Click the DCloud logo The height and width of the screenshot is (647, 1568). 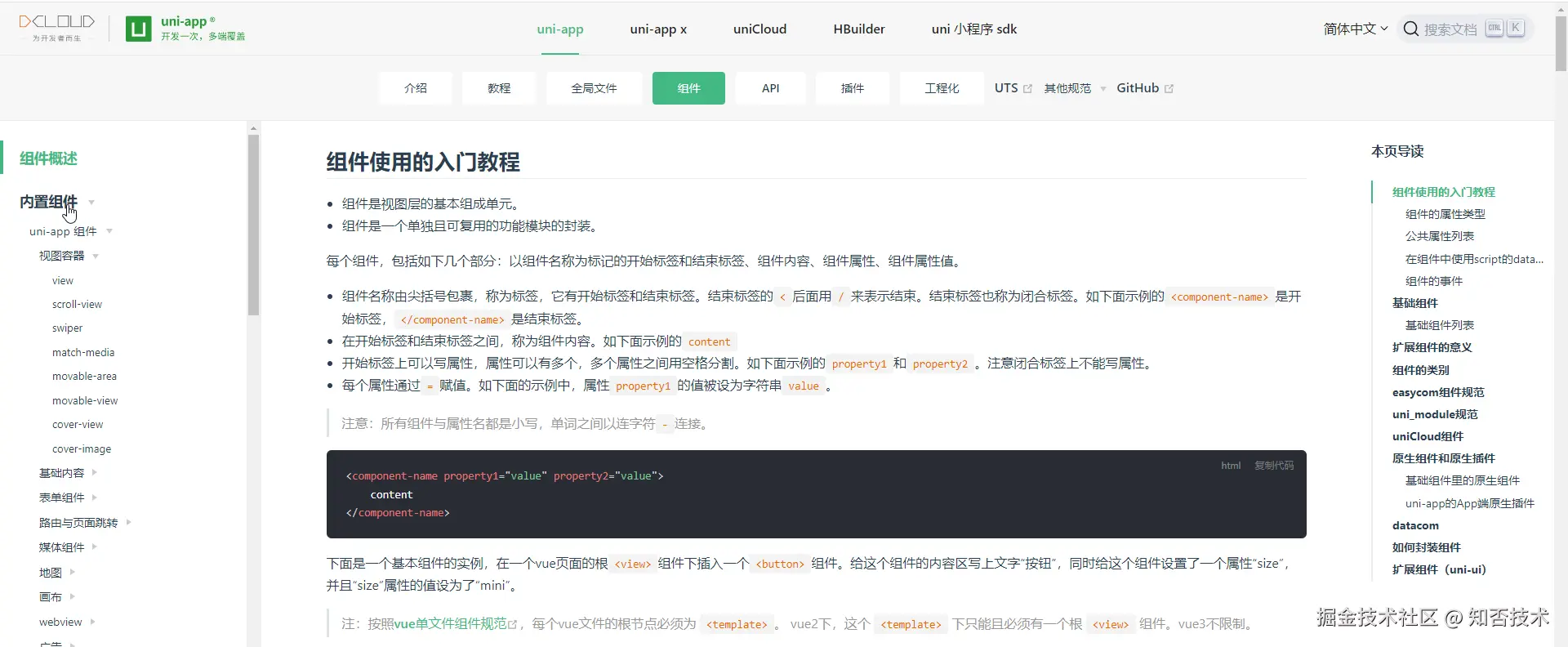(57, 28)
